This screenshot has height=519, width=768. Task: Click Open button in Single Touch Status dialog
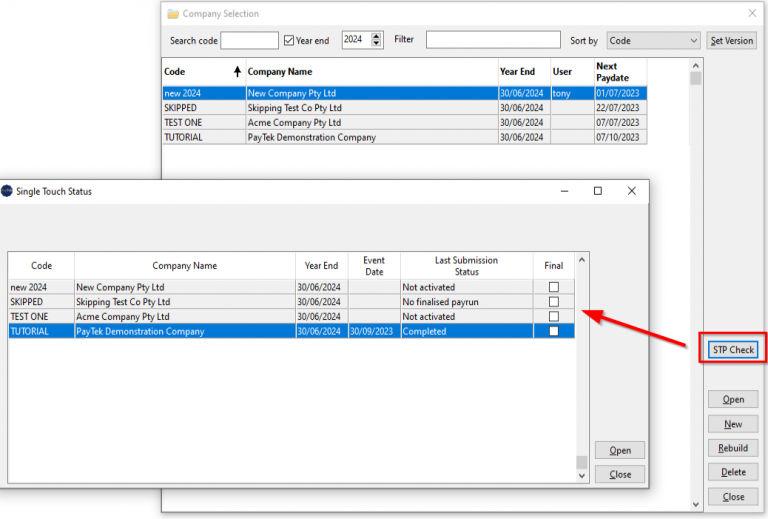pos(619,450)
